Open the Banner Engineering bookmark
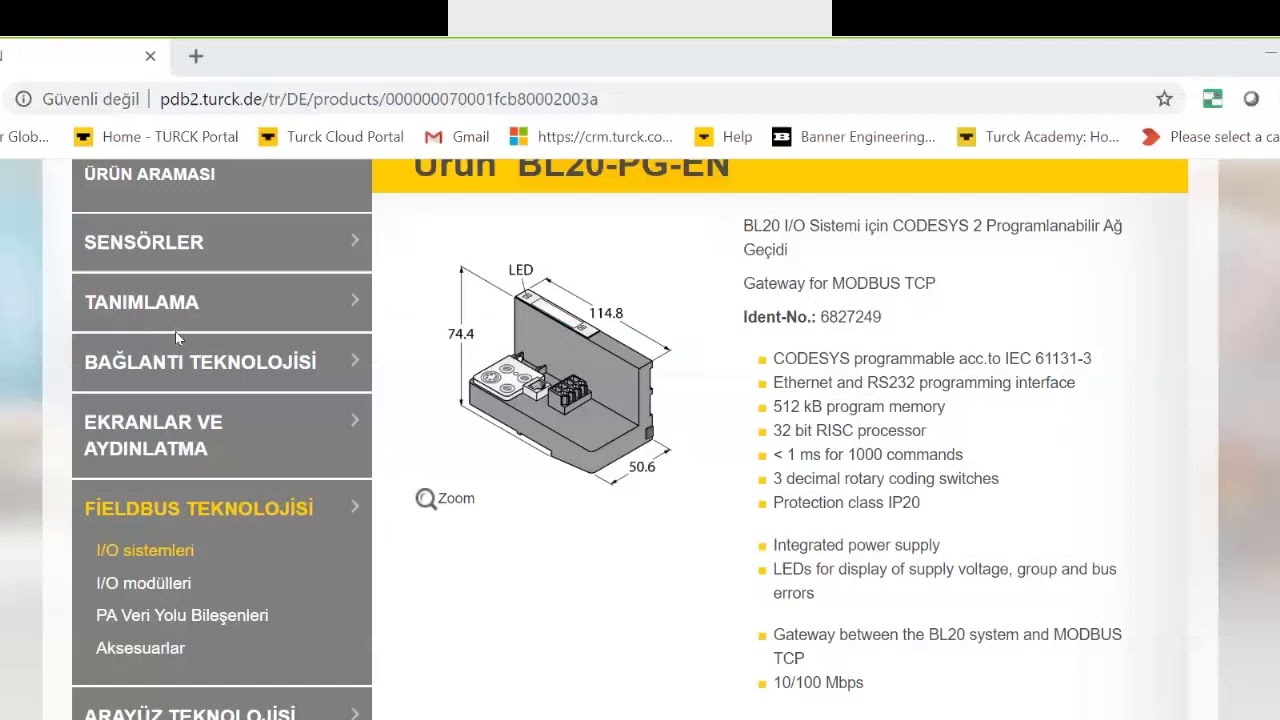The width and height of the screenshot is (1280, 720). point(854,137)
